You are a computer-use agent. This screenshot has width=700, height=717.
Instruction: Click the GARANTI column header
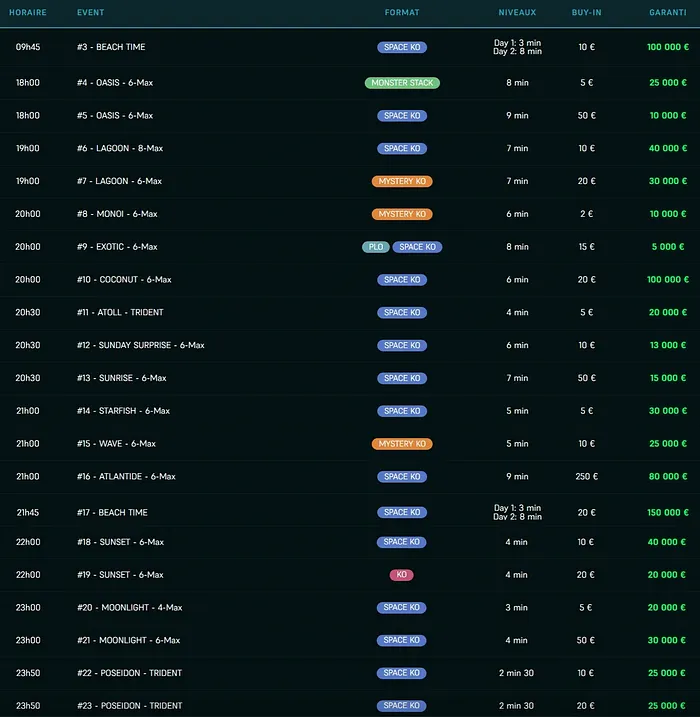[x=668, y=12]
